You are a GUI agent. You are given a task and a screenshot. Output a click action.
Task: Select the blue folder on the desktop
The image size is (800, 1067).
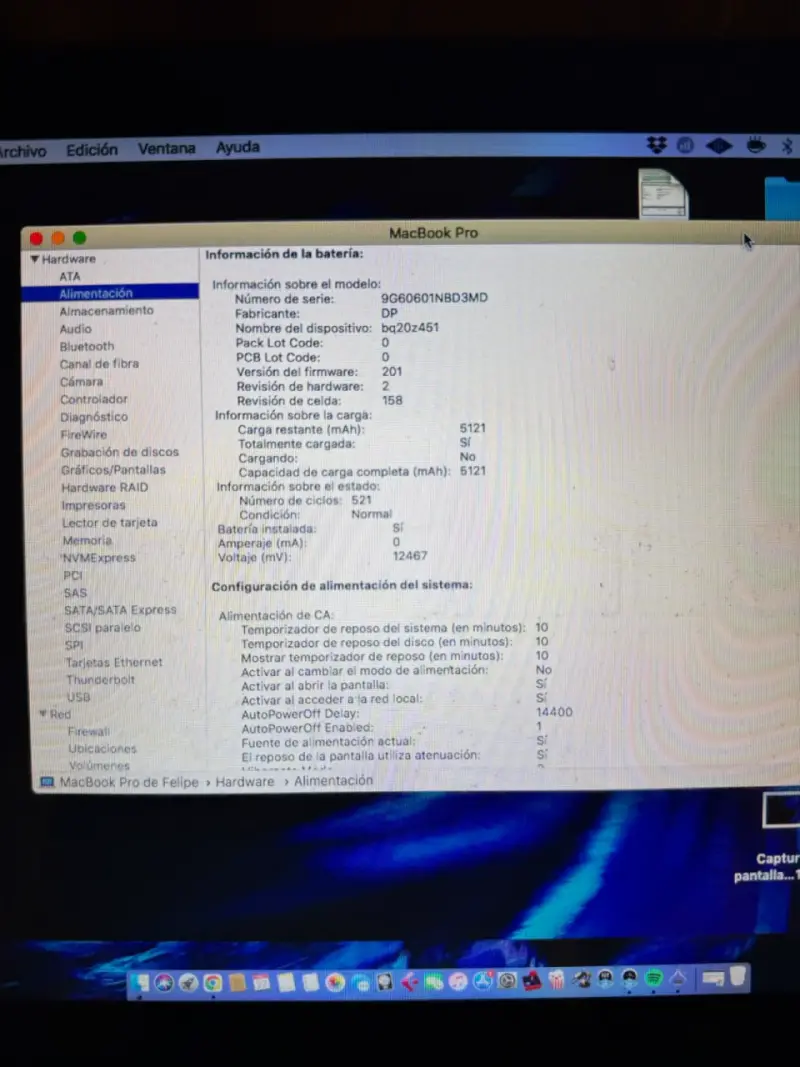pyautogui.click(x=783, y=198)
